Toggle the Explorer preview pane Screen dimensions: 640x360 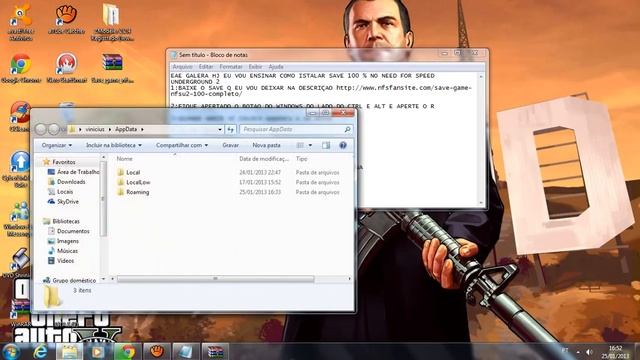pos(326,145)
